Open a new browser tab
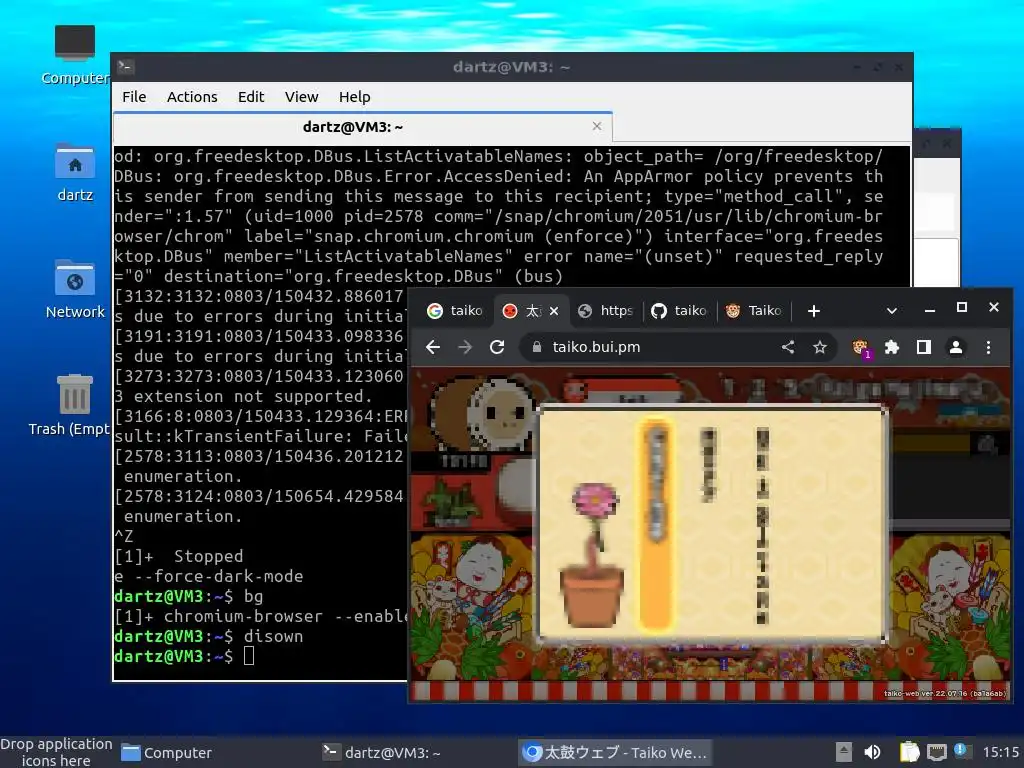The image size is (1024, 768). click(x=814, y=311)
